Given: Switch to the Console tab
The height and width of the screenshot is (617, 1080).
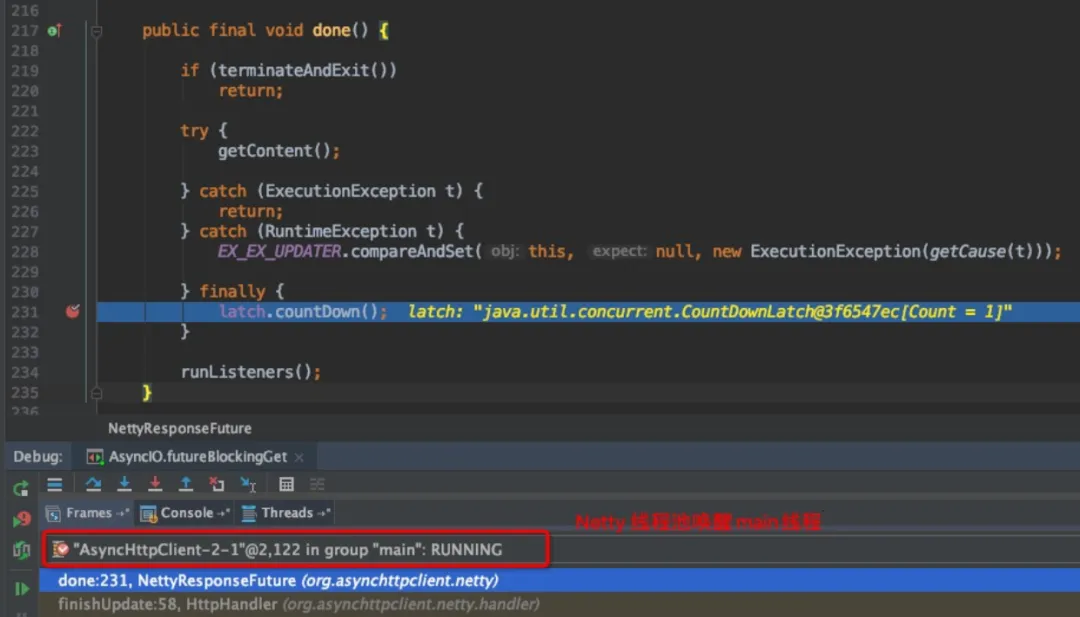Looking at the screenshot, I should pos(185,513).
